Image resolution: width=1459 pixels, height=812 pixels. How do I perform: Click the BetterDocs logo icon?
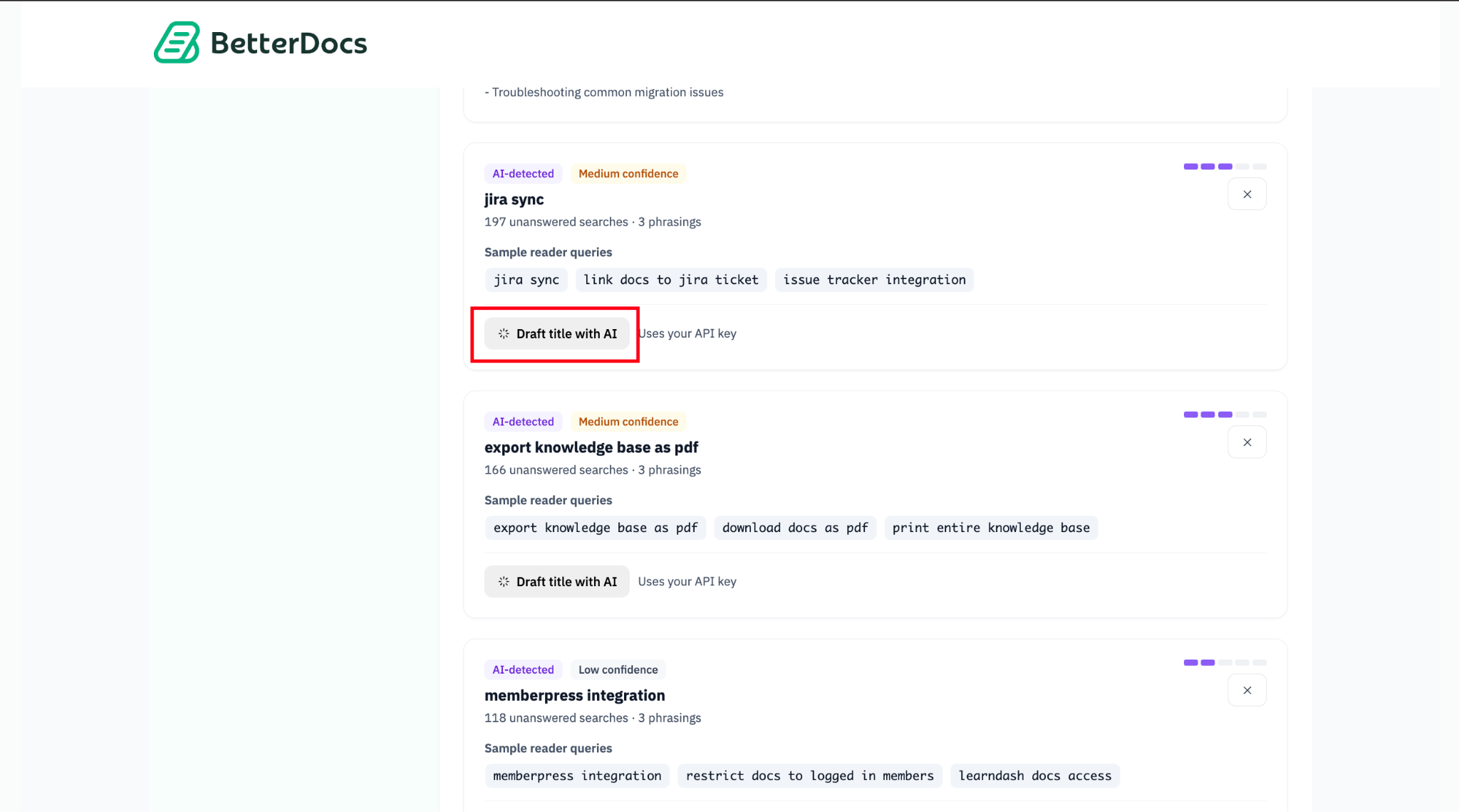click(x=177, y=43)
